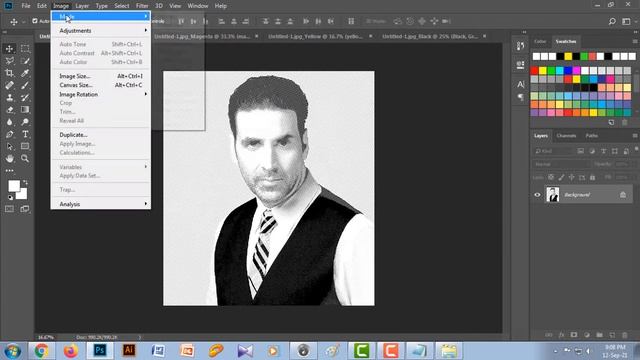Select the Gradient tool

(25, 110)
